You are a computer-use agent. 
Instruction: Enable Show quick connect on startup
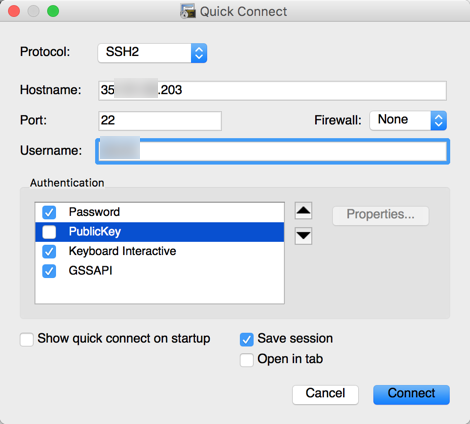pos(27,340)
